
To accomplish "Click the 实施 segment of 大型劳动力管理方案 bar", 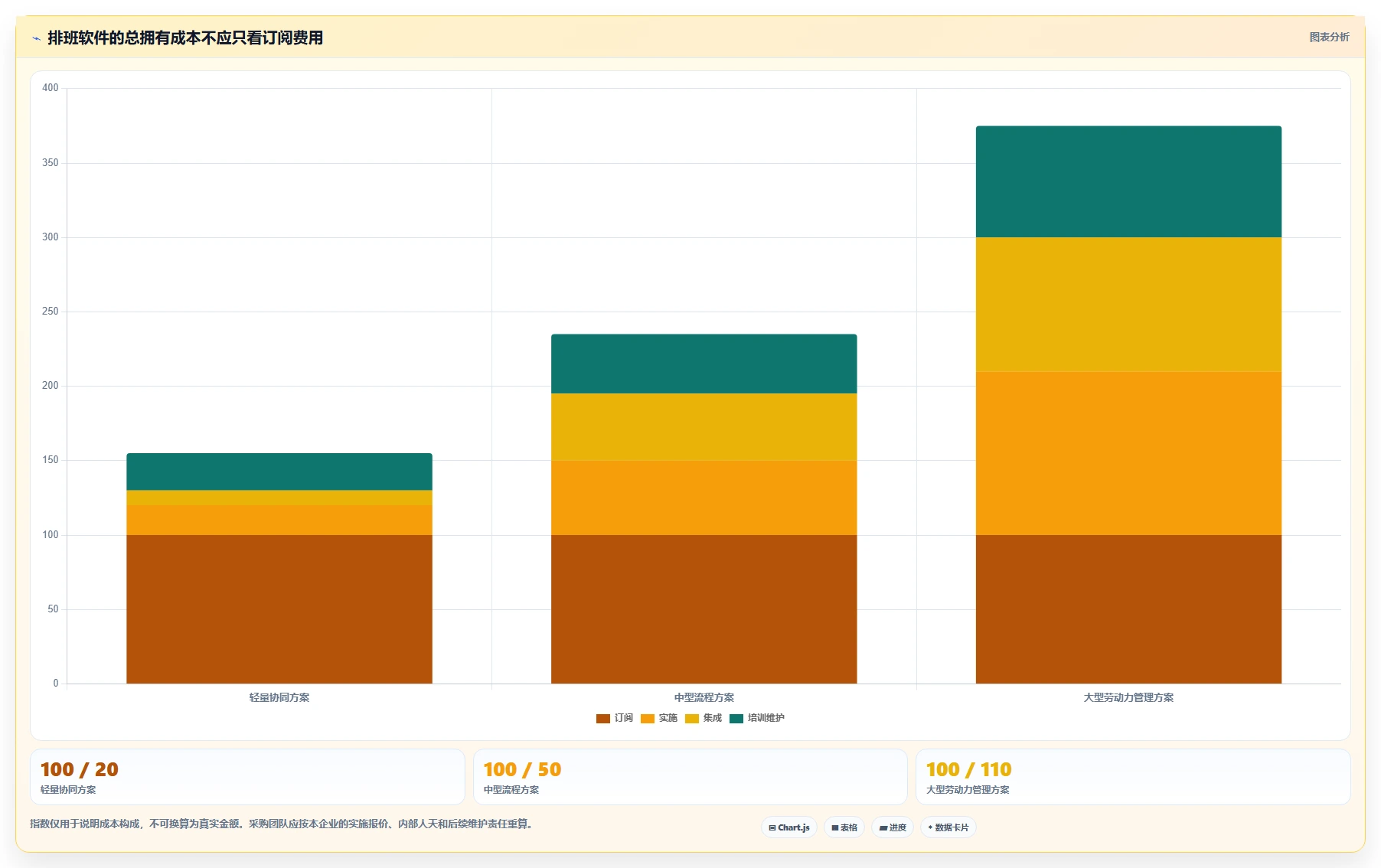I will [x=1128, y=453].
